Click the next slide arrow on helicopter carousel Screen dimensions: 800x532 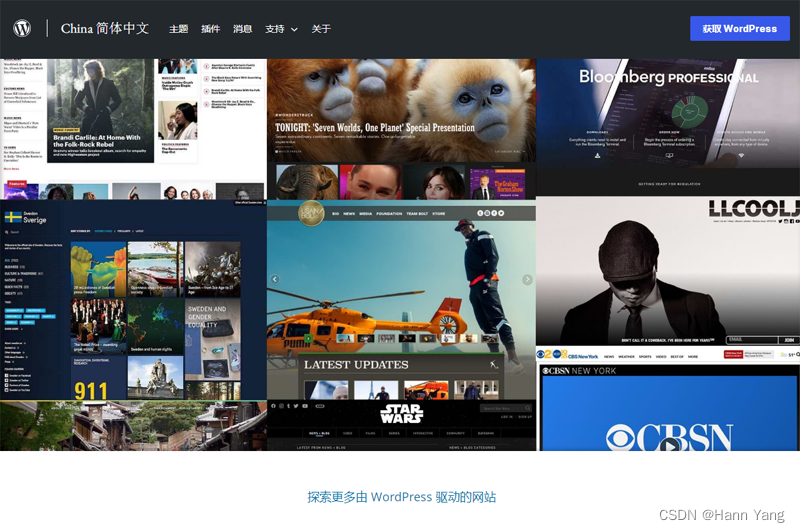point(527,280)
